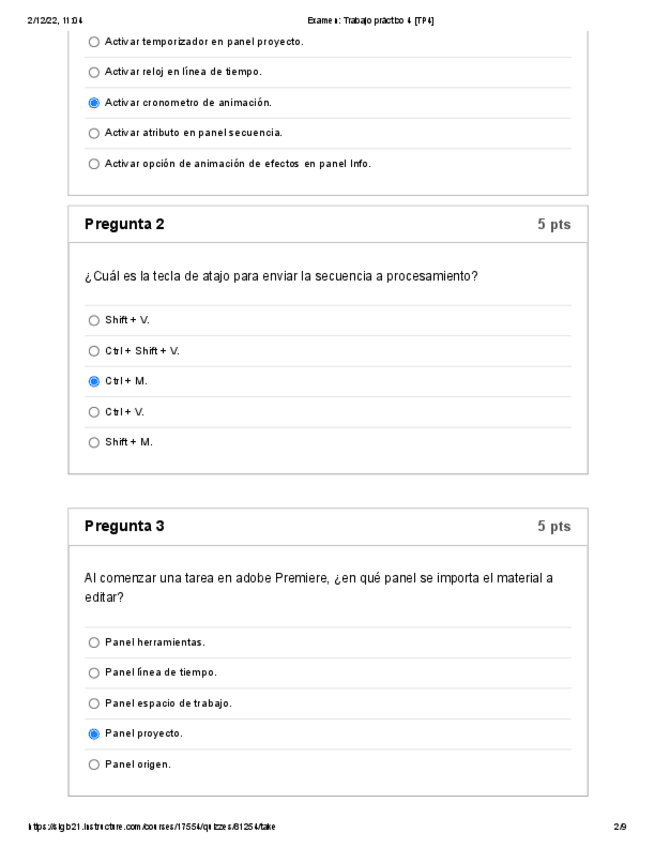Select 'Panel línea de tiempo' option

[x=94, y=672]
